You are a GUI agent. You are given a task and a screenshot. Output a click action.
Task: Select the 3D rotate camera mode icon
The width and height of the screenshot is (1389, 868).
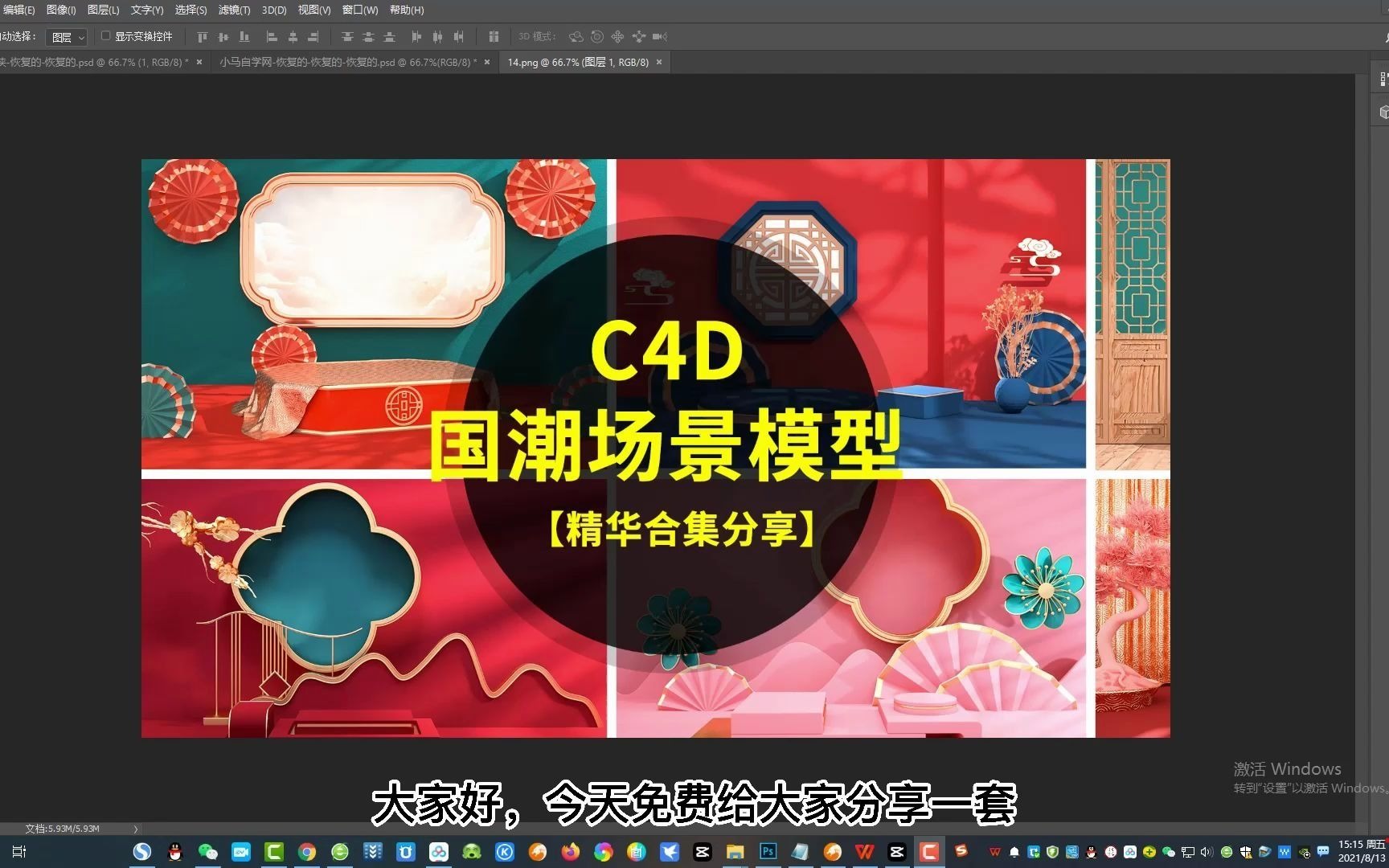pyautogui.click(x=576, y=36)
